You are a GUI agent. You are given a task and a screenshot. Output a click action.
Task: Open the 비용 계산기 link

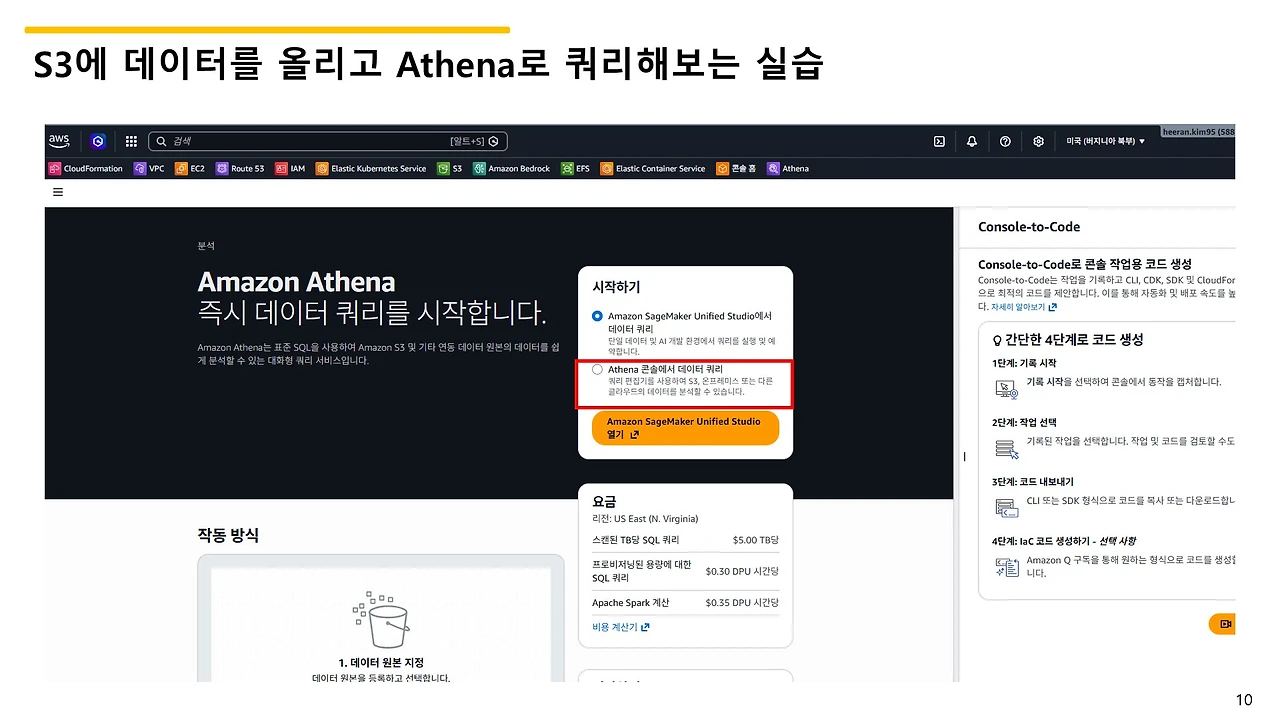tap(621, 627)
